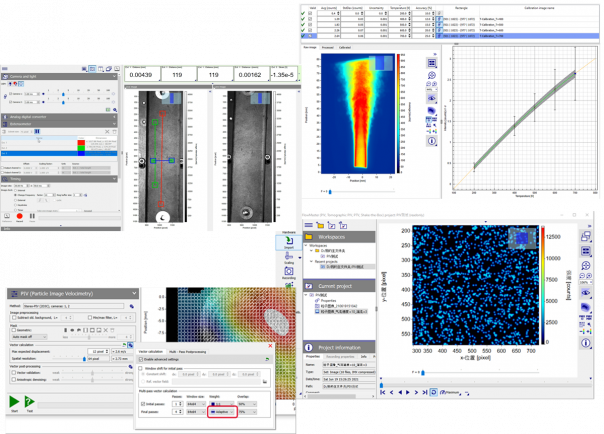Toggle the Vector validation checkbox
Screen dimensions: 604x434
(x=14, y=374)
